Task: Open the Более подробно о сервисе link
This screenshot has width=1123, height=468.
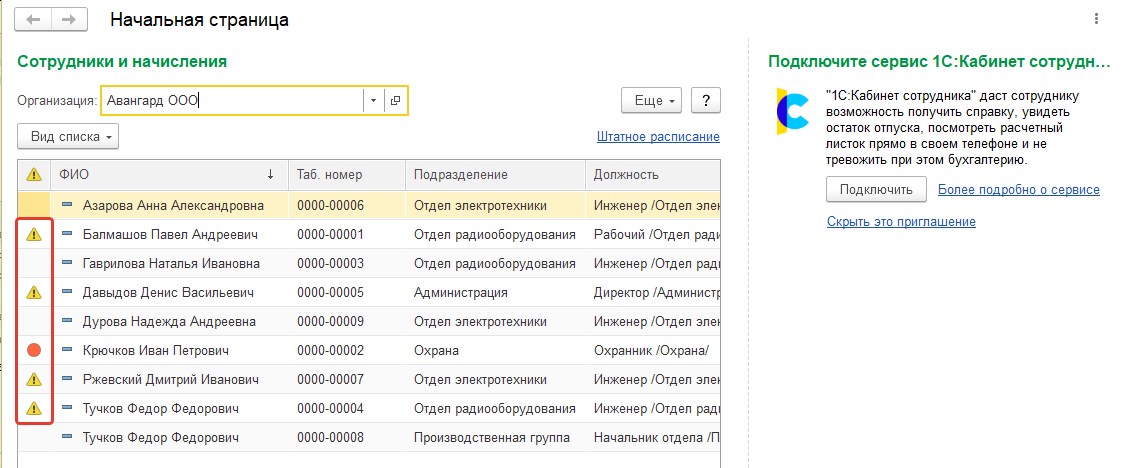Action: click(1018, 190)
